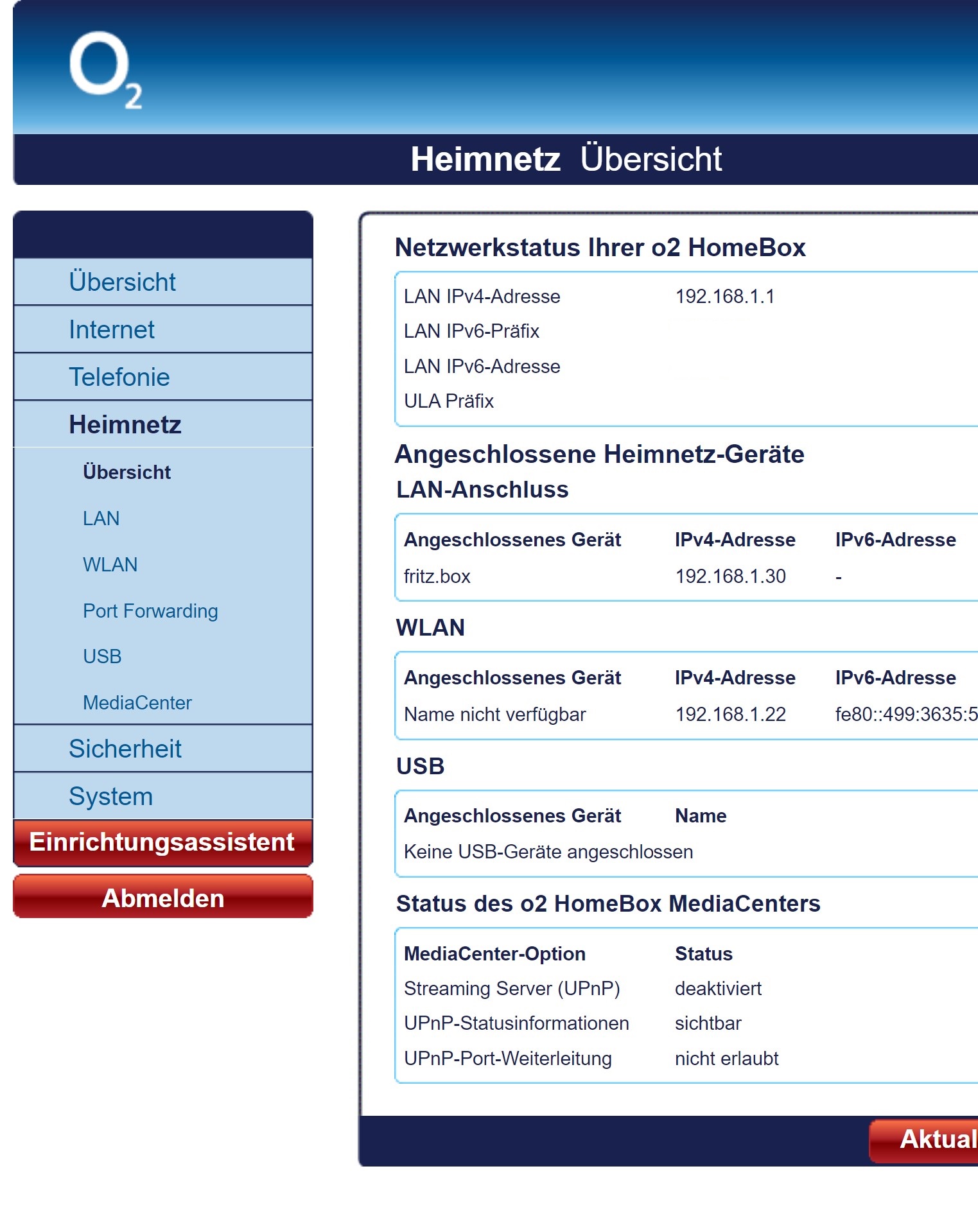Click the O2 logo in header
The height and width of the screenshot is (1232, 978).
(x=105, y=71)
